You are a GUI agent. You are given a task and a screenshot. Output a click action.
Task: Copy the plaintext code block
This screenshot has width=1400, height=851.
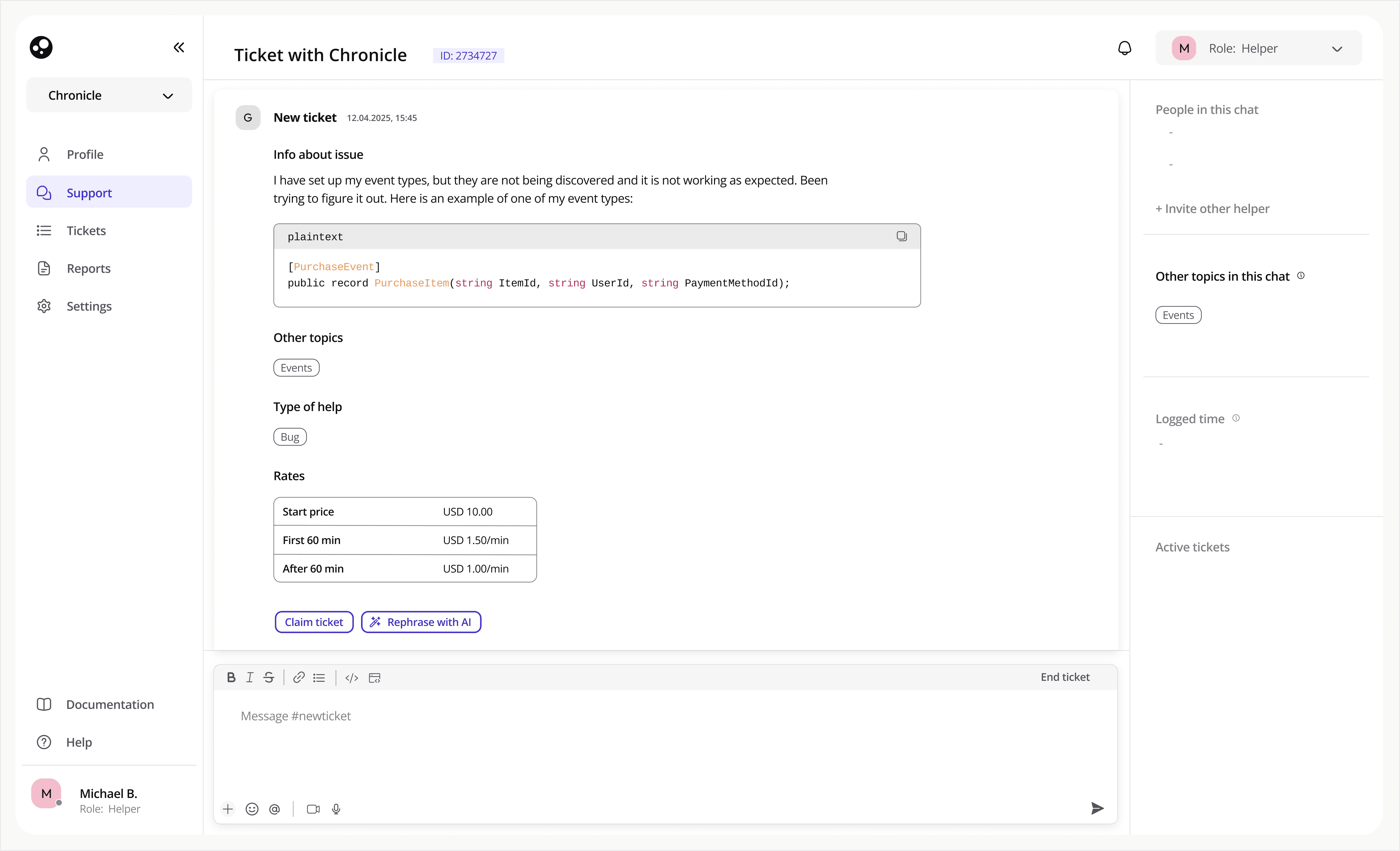(x=902, y=236)
